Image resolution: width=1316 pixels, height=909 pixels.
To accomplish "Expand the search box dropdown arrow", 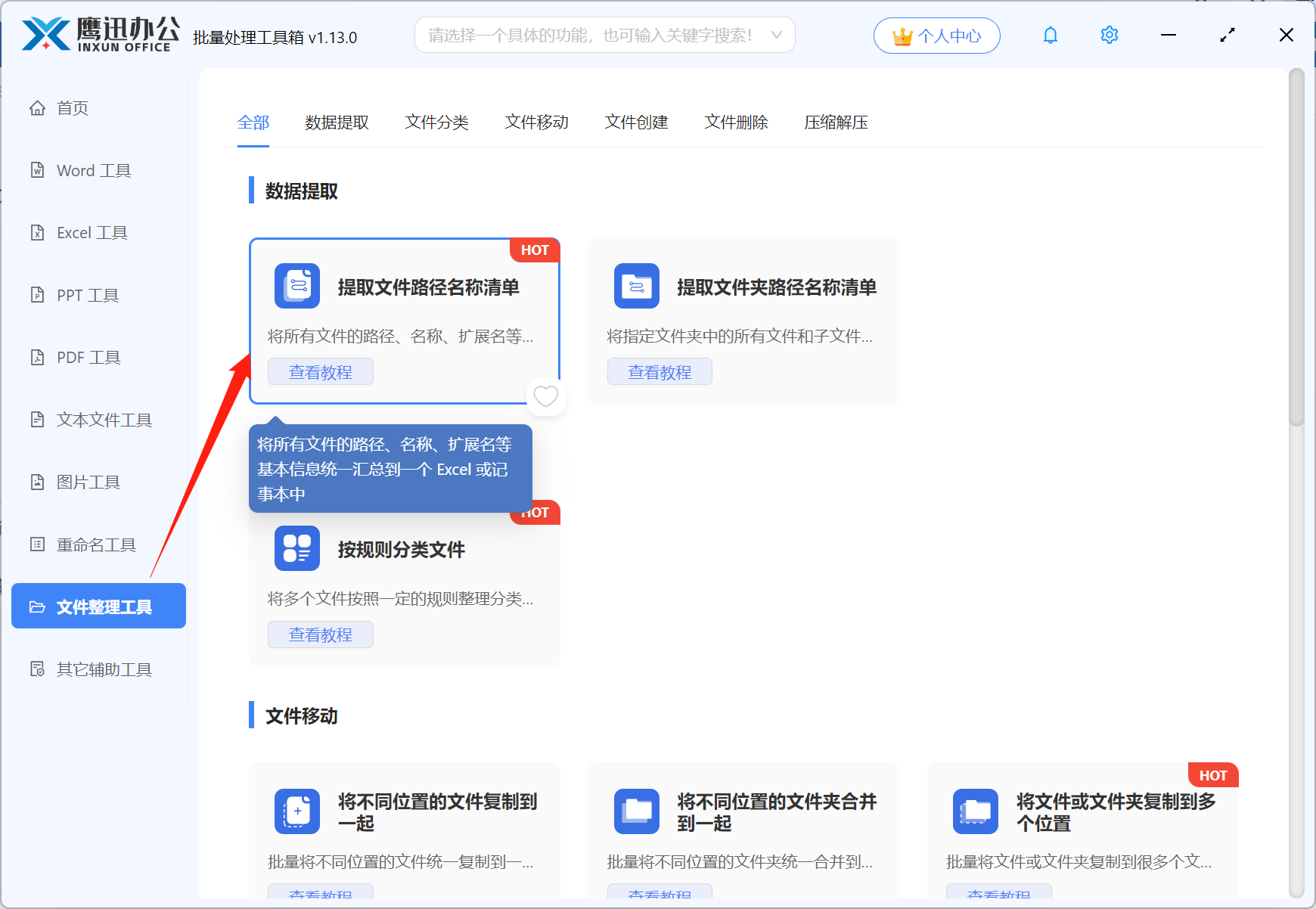I will (776, 35).
